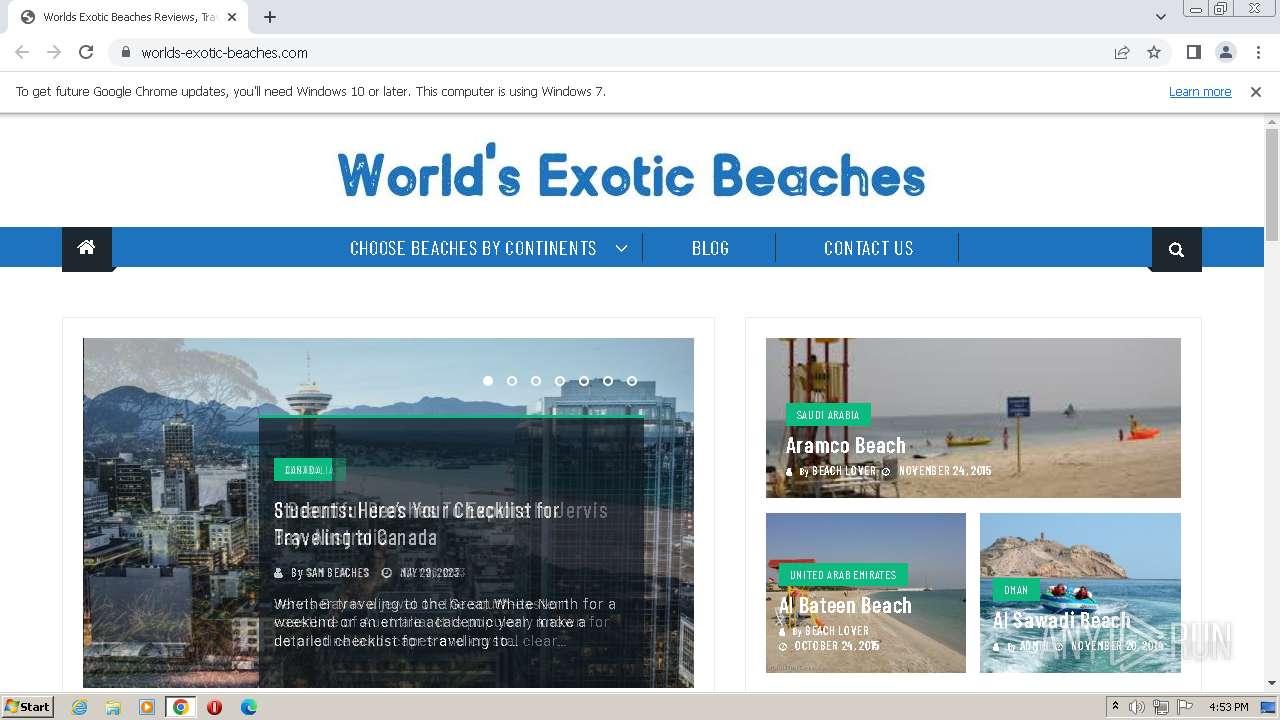Viewport: 1280px width, 720px height.
Task: Open the Contact Us menu item
Action: (x=868, y=248)
